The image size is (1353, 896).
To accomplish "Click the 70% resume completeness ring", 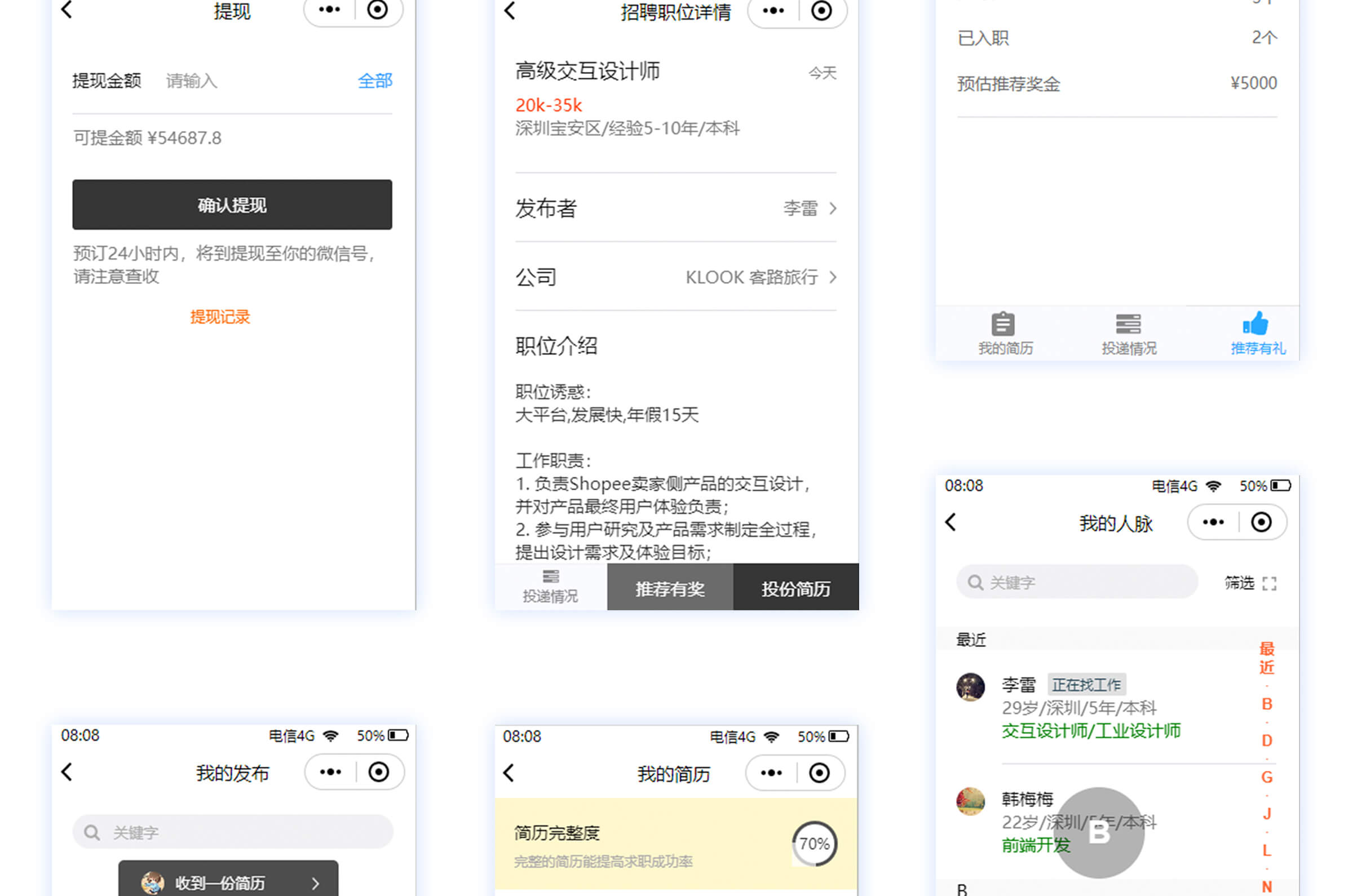I will 814,844.
